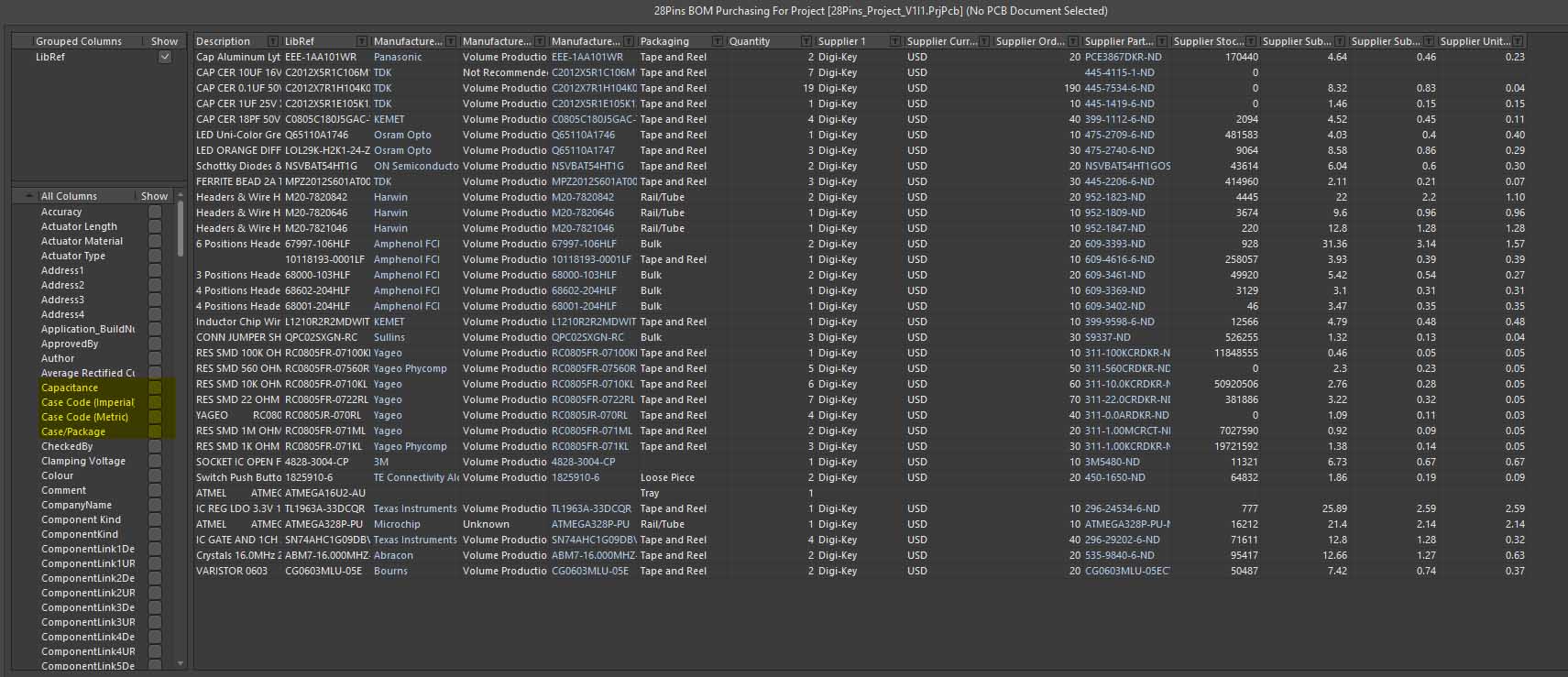Uncheck the LibRef Show checkbox in Grouped Columns
This screenshot has height=677, width=1568.
pyautogui.click(x=165, y=57)
